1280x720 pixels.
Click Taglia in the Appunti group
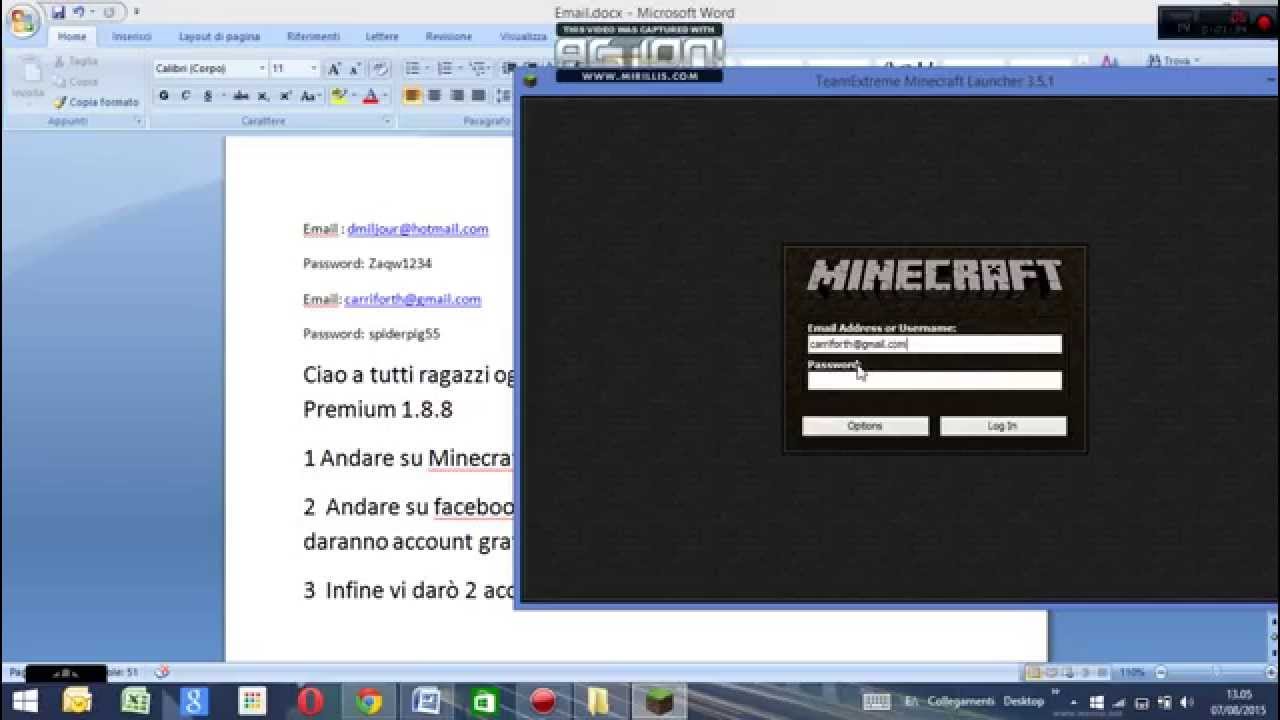click(x=76, y=61)
